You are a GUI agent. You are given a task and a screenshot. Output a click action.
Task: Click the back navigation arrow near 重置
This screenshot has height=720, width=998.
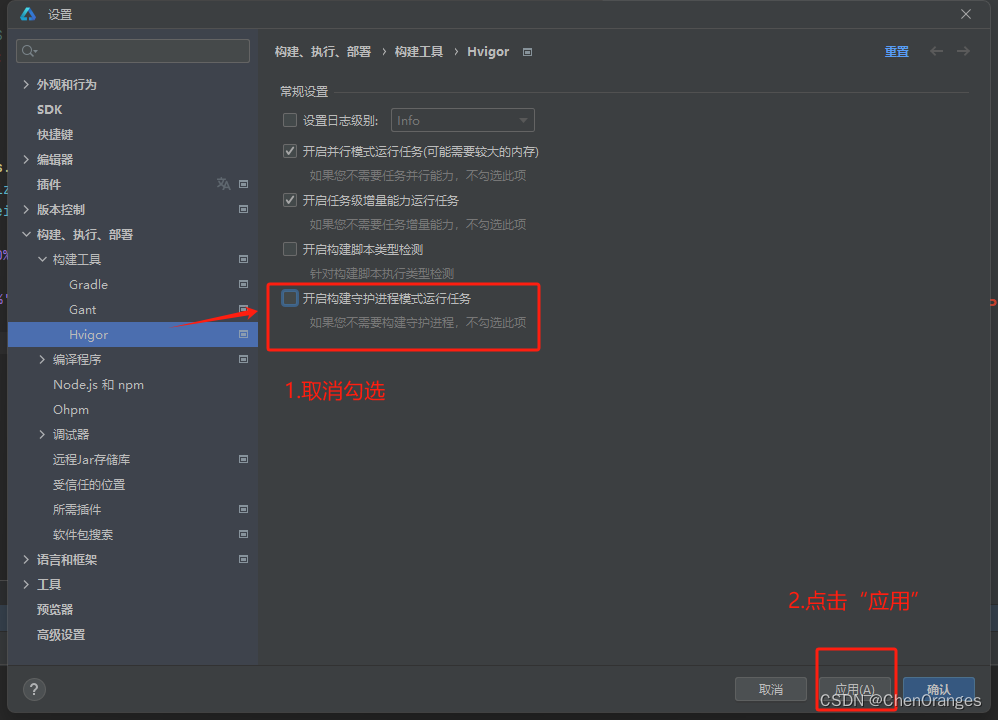tap(938, 51)
